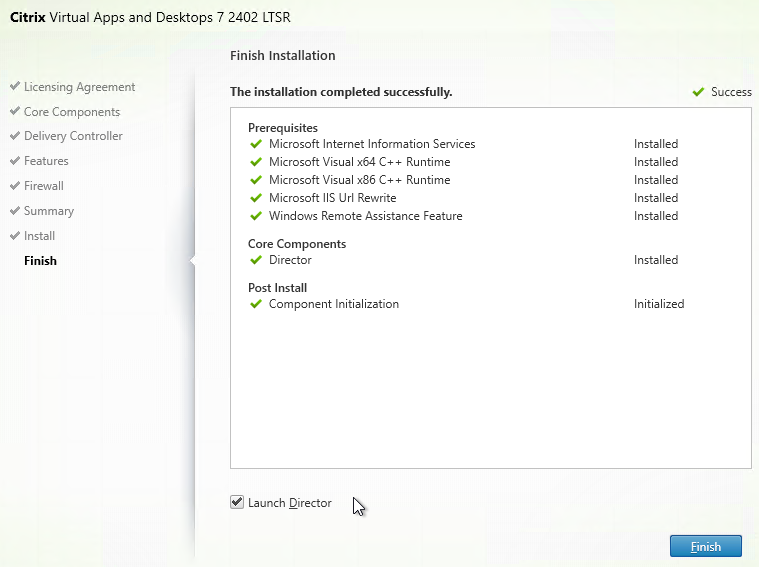
Task: Select the Firewall wizard step
Action: (x=44, y=186)
